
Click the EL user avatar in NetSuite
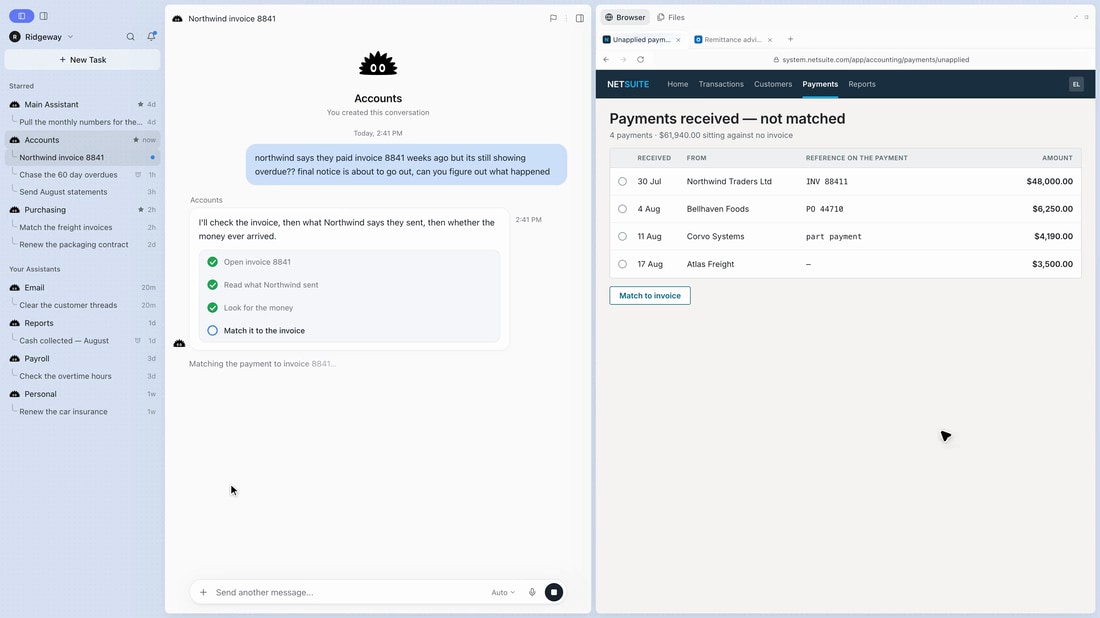coord(1076,84)
